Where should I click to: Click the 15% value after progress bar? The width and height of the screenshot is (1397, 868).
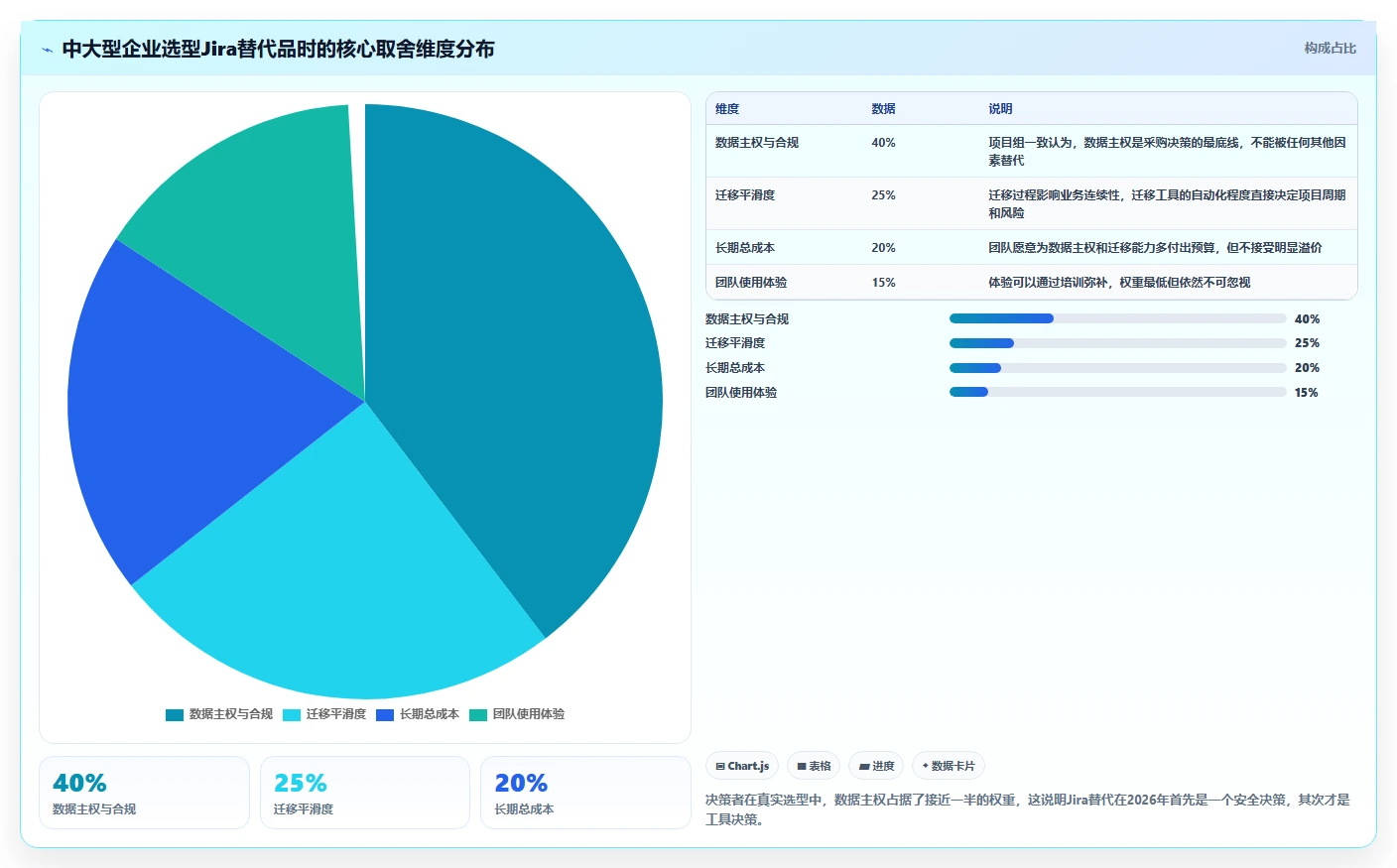pyautogui.click(x=1307, y=393)
